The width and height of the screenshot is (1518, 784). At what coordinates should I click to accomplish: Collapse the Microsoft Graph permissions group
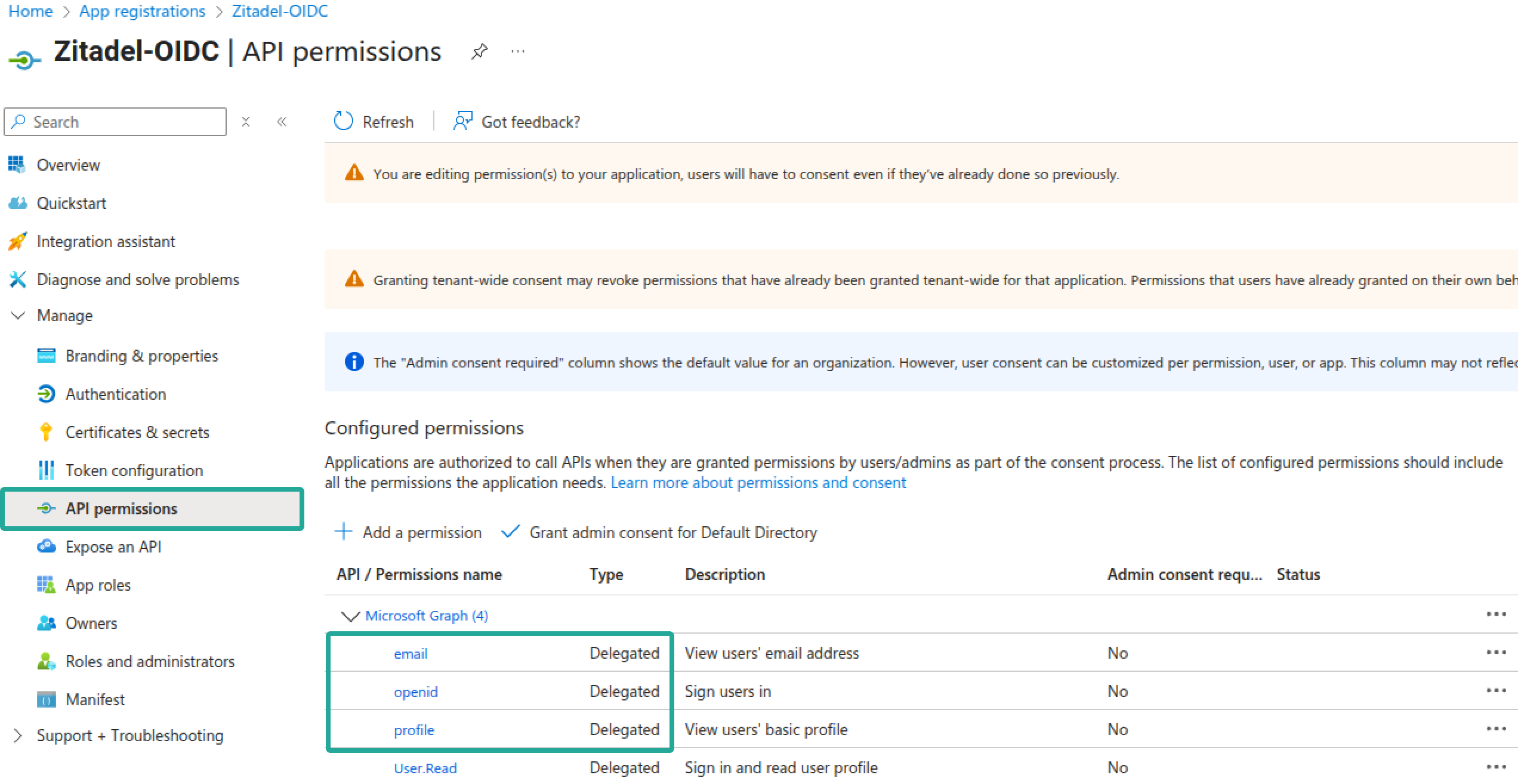click(350, 616)
